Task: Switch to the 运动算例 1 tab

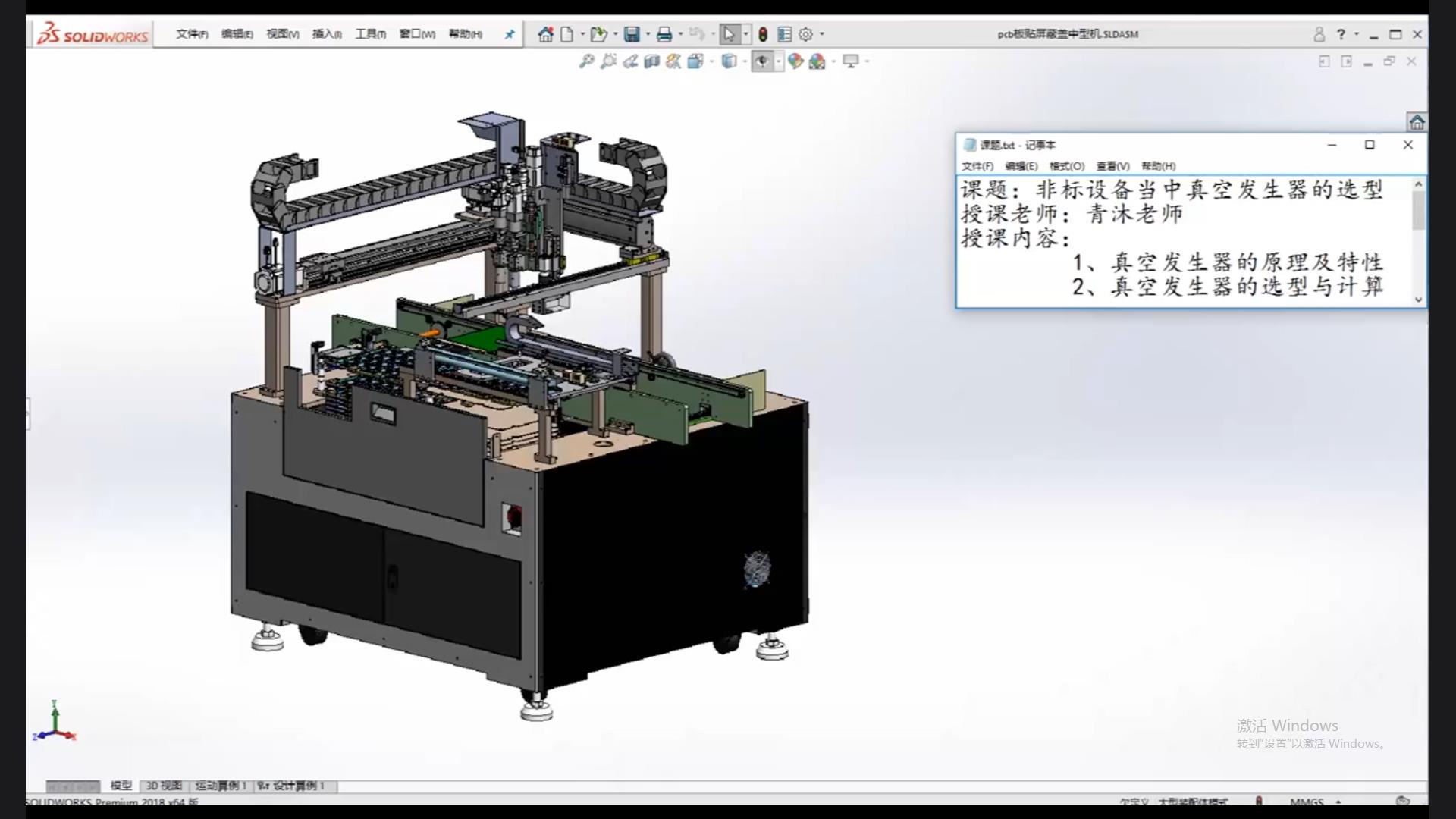Action: (x=221, y=786)
